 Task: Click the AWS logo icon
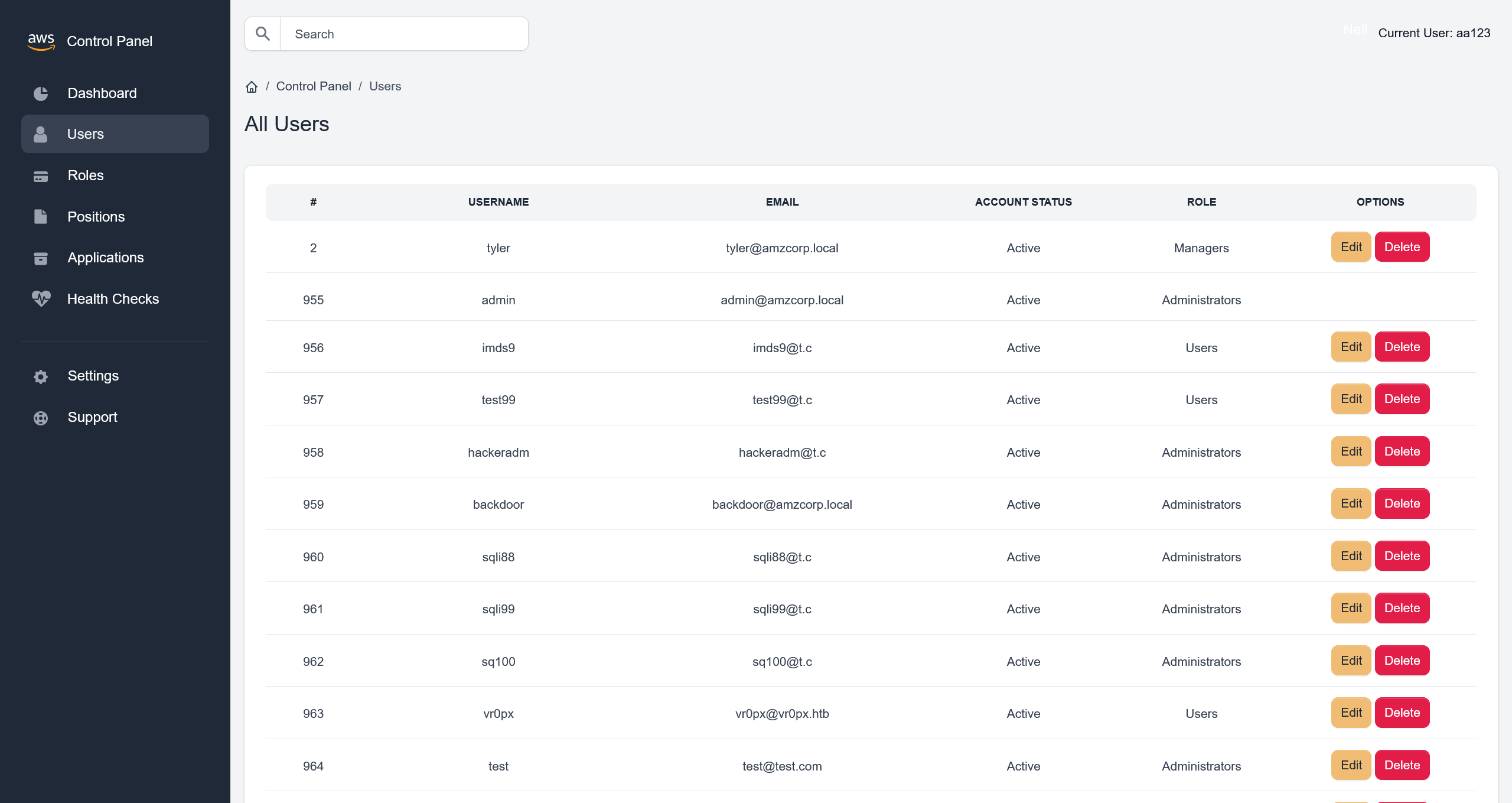click(x=41, y=41)
